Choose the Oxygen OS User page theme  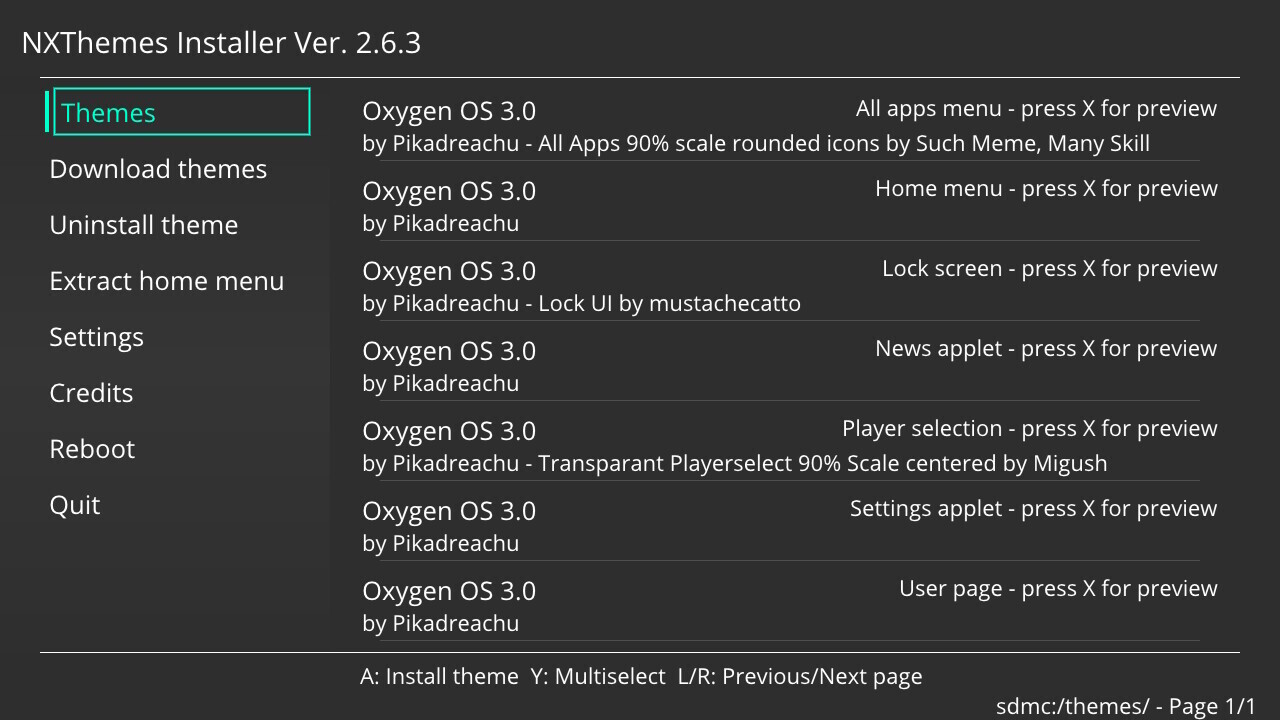pyautogui.click(x=789, y=605)
